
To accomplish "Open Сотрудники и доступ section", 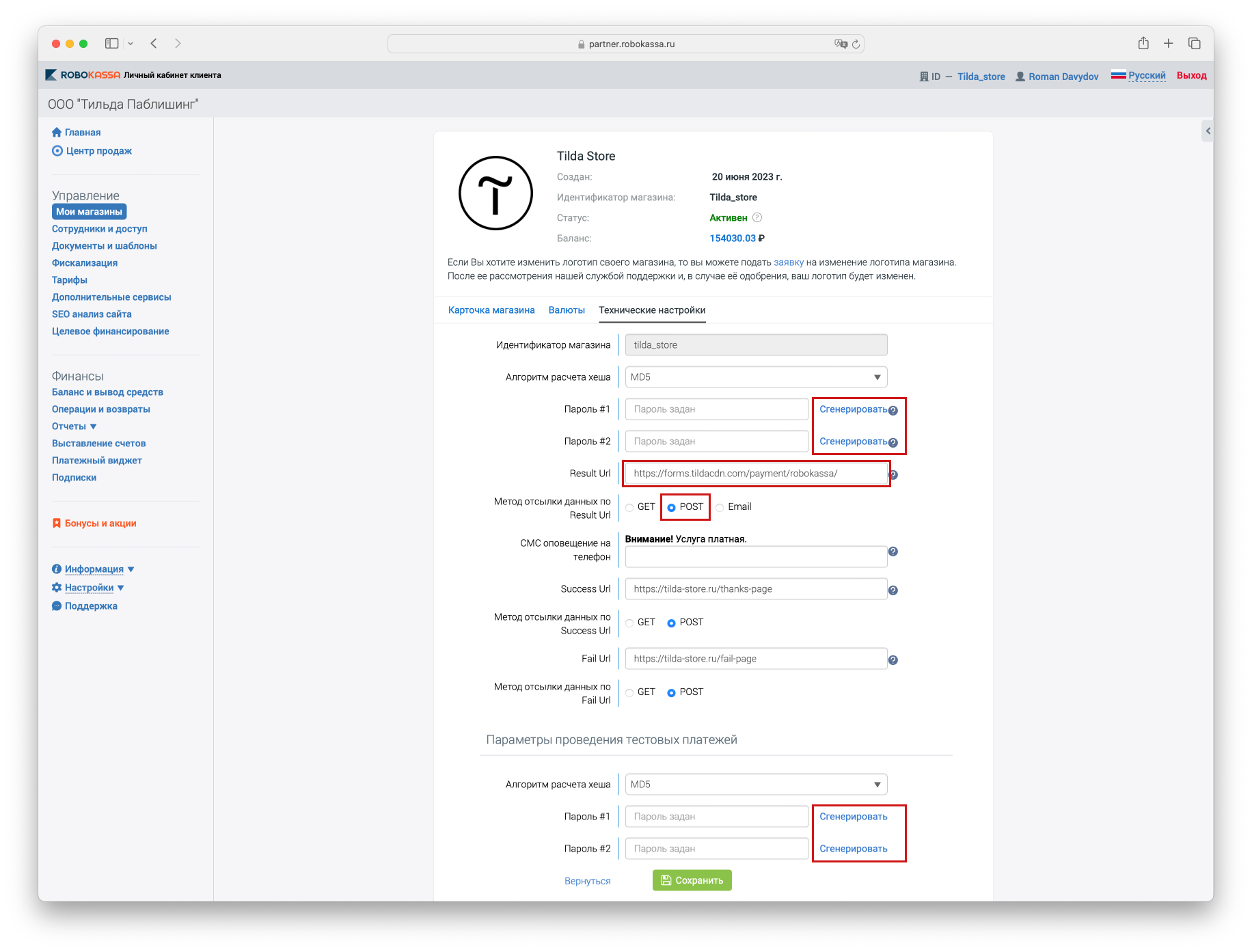I will [100, 229].
